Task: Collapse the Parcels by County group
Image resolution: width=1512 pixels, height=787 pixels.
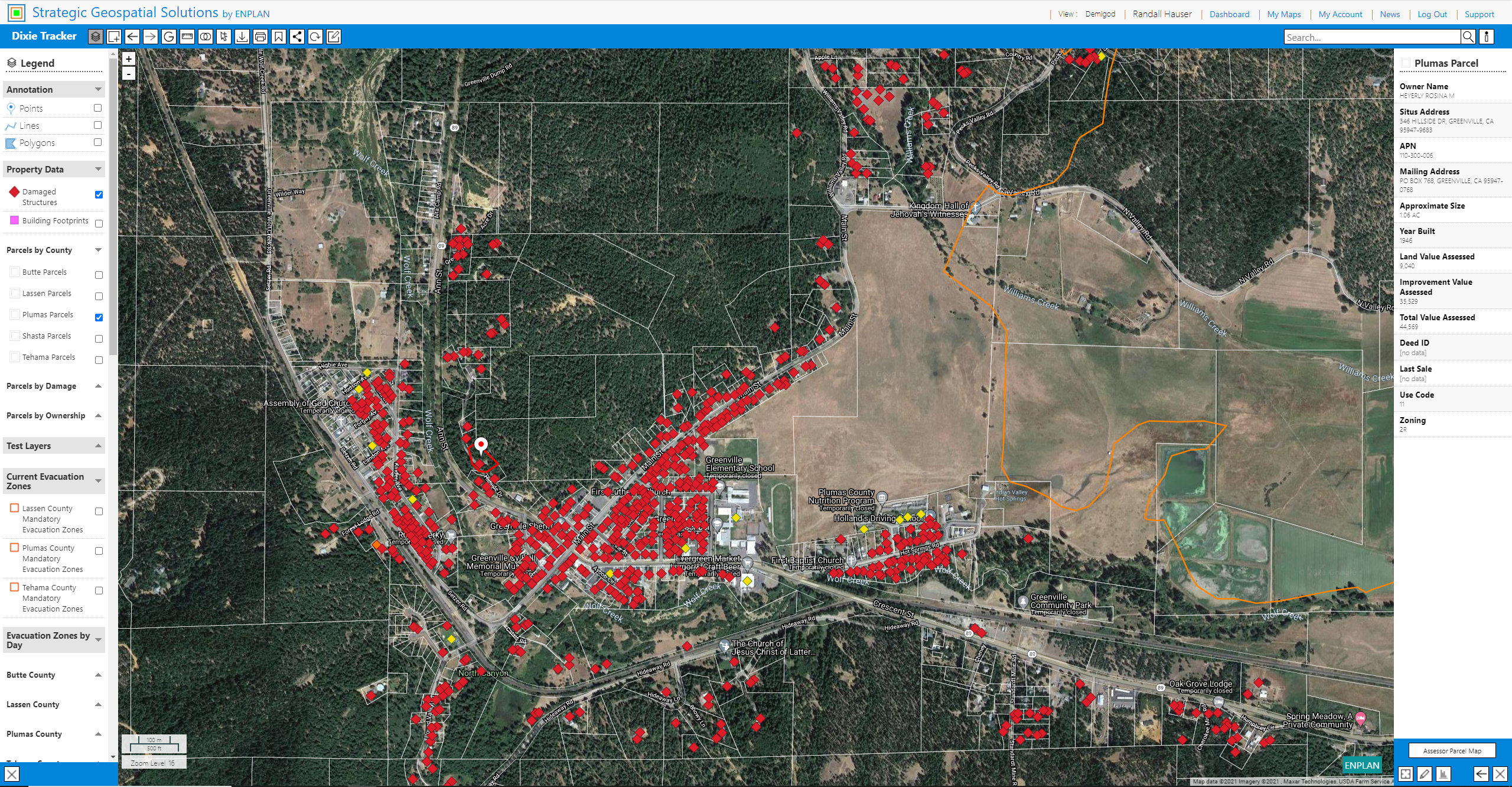Action: click(98, 250)
